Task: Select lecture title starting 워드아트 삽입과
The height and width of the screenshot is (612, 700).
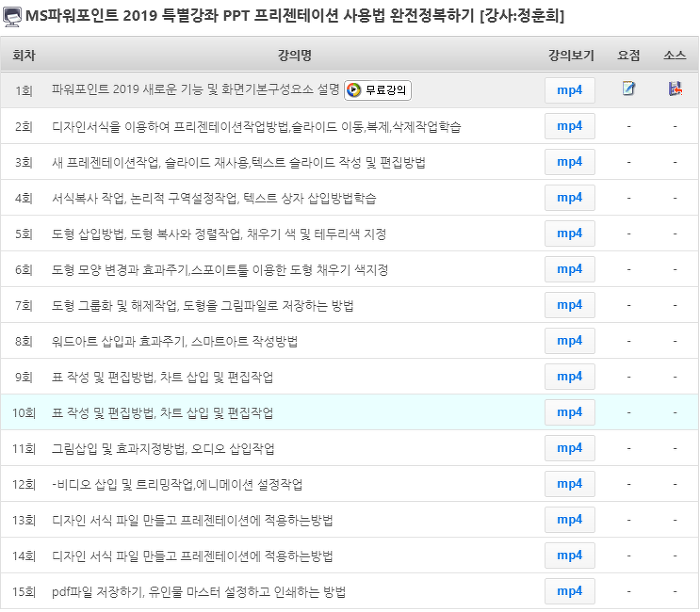Action: pyautogui.click(x=175, y=341)
